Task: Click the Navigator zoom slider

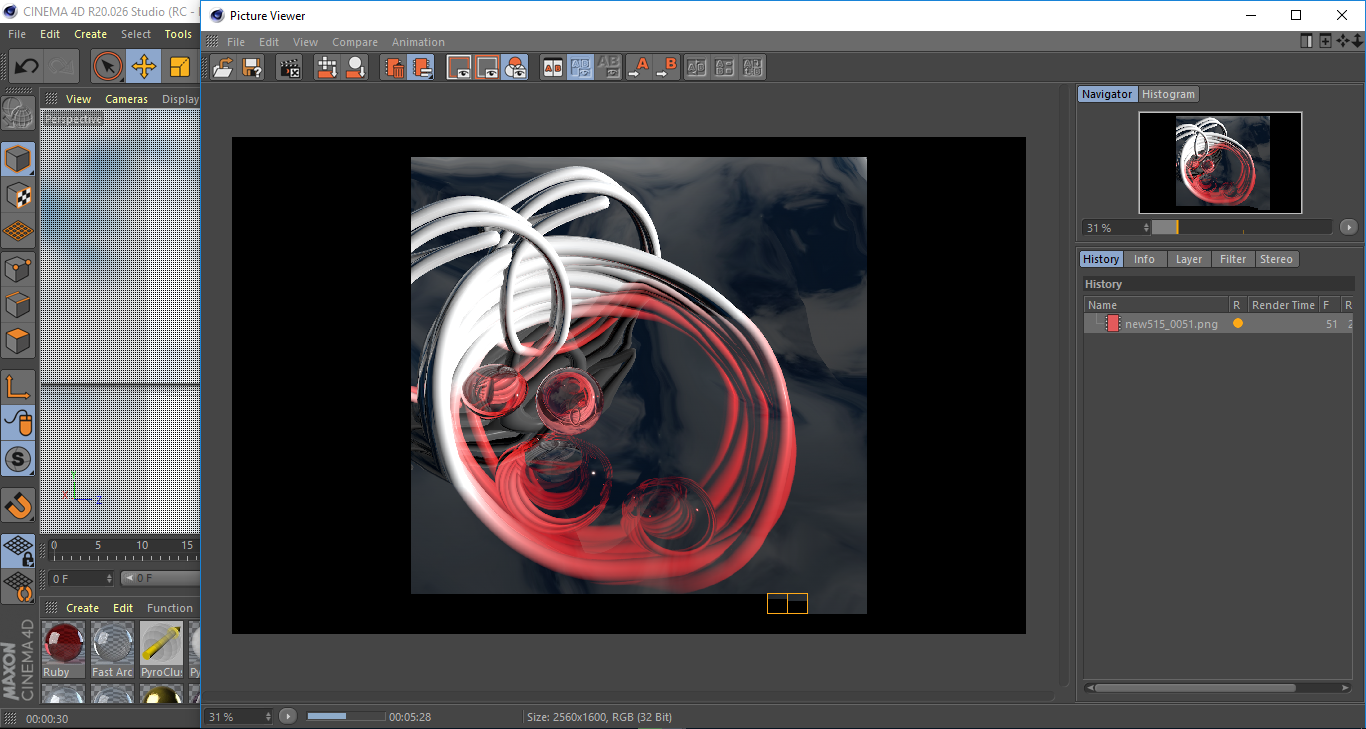Action: (x=1241, y=228)
